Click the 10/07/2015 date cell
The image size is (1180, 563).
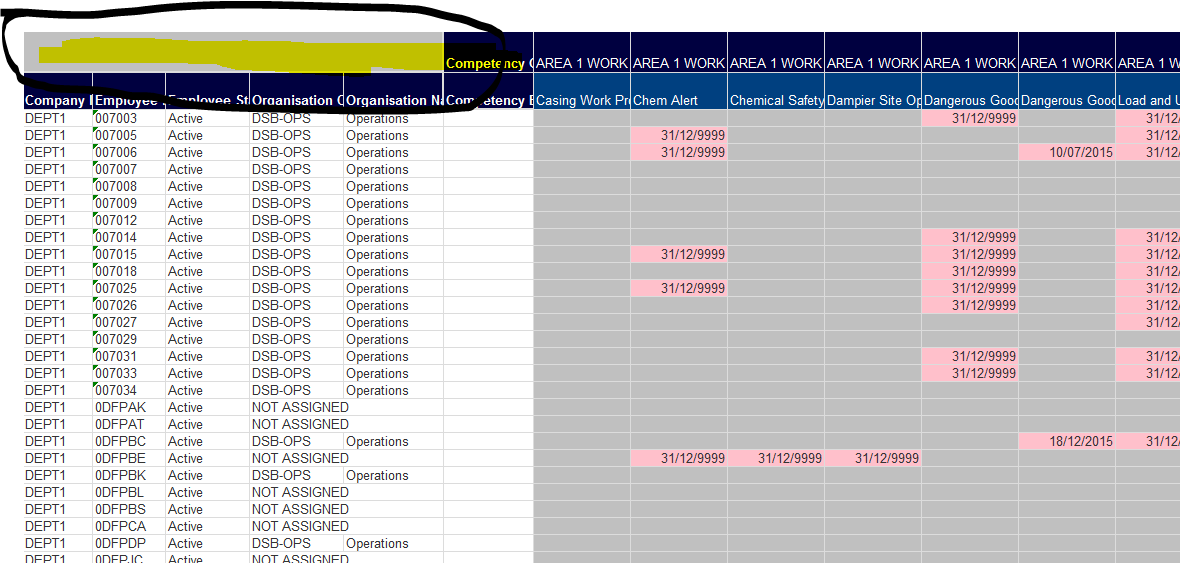point(1067,152)
